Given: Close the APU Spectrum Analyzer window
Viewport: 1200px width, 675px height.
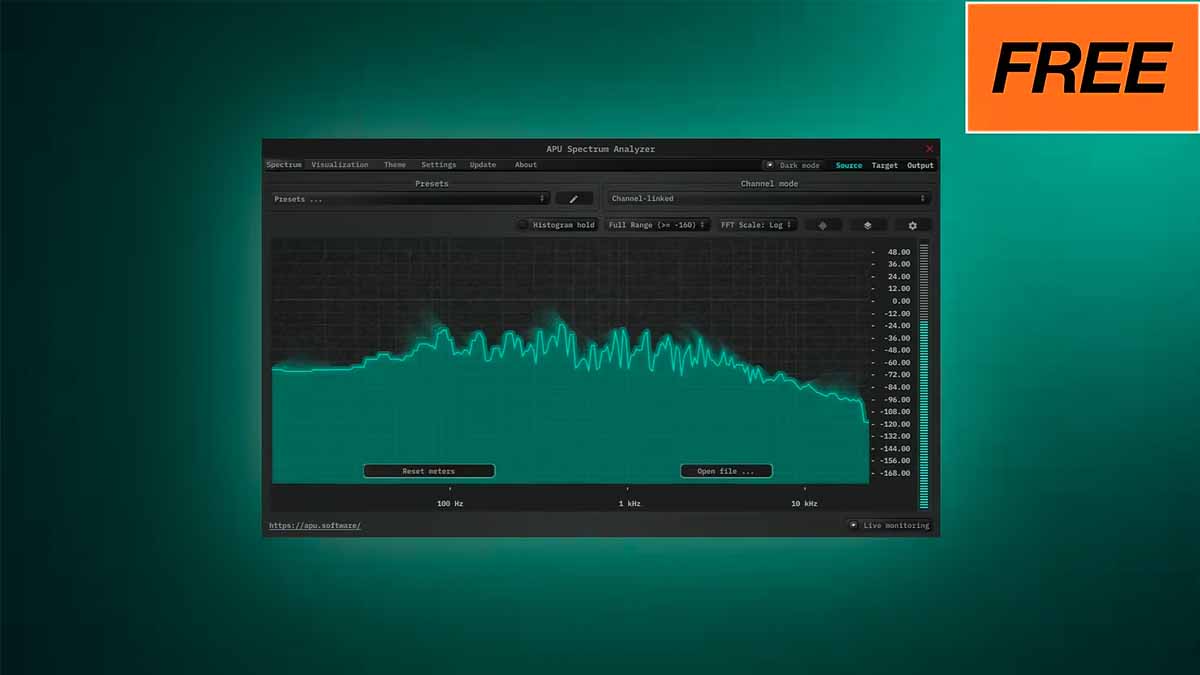Looking at the screenshot, I should 929,149.
